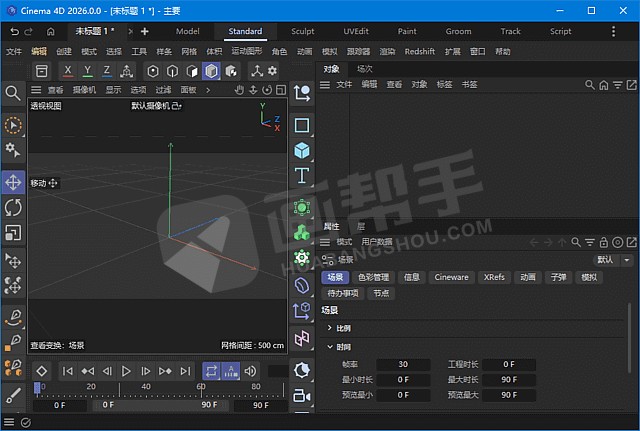Image resolution: width=640 pixels, height=431 pixels.
Task: Toggle the highlighted polygon mode cube
Action: [211, 71]
